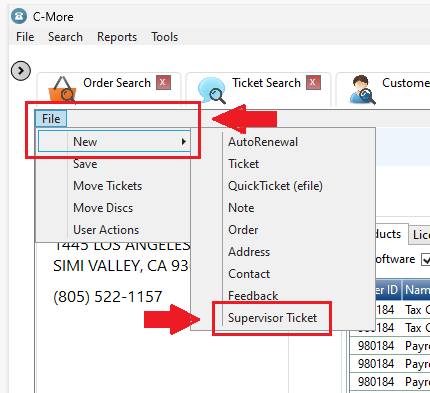This screenshot has width=430, height=393.
Task: Switch to the Order Search tab
Action: click(x=109, y=89)
